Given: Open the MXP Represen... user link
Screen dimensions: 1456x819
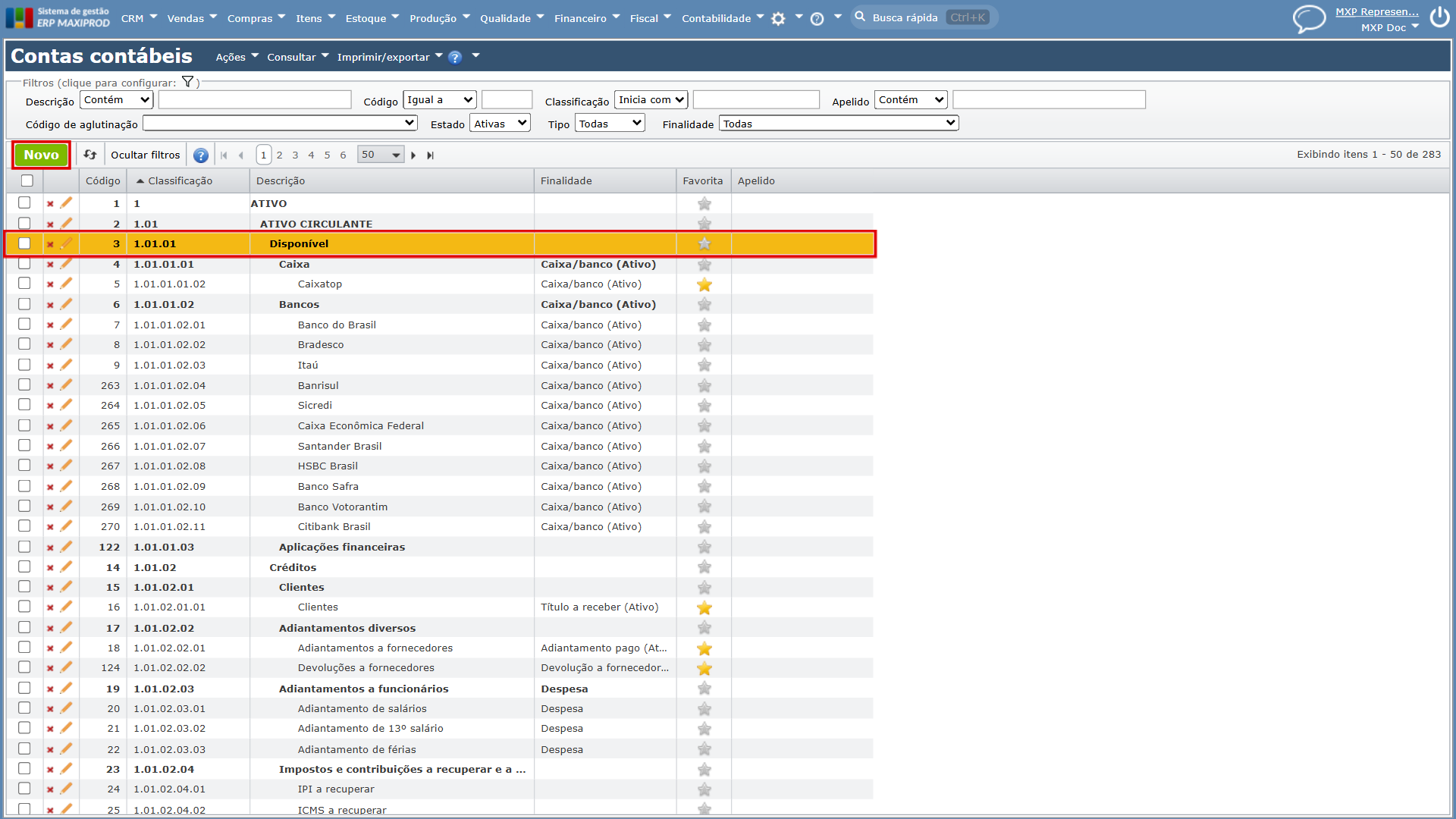Looking at the screenshot, I should [x=1376, y=11].
